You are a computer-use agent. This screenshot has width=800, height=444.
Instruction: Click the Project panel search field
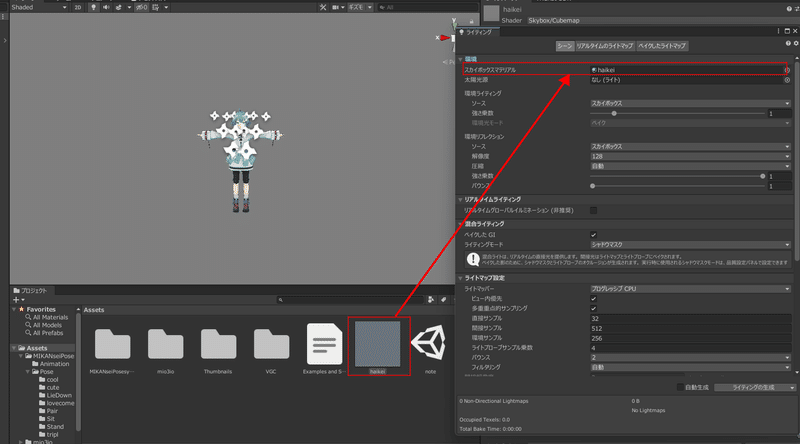(x=350, y=300)
